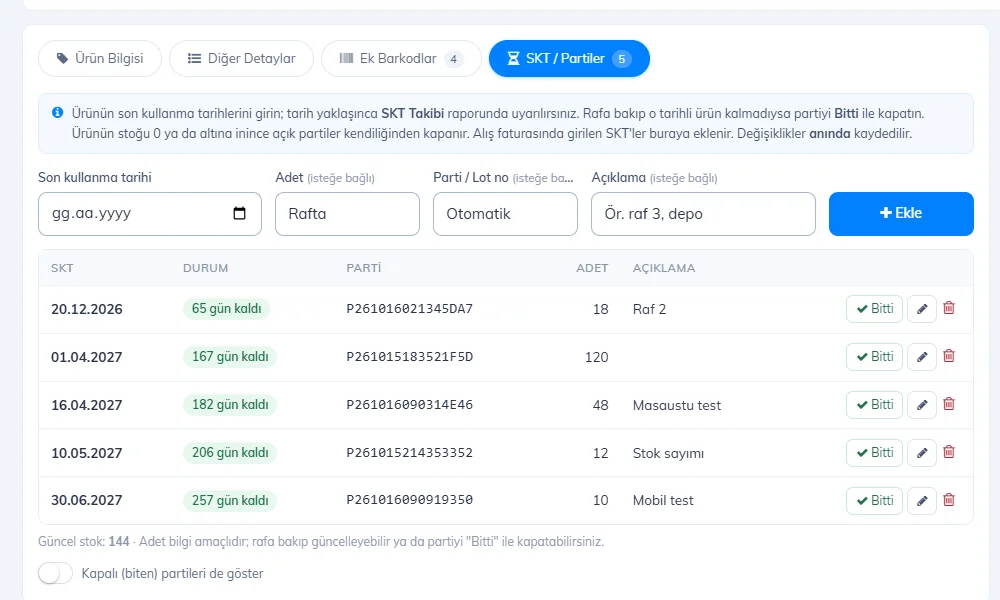
Task: Select the SKT / Partiler tab
Action: 569,59
